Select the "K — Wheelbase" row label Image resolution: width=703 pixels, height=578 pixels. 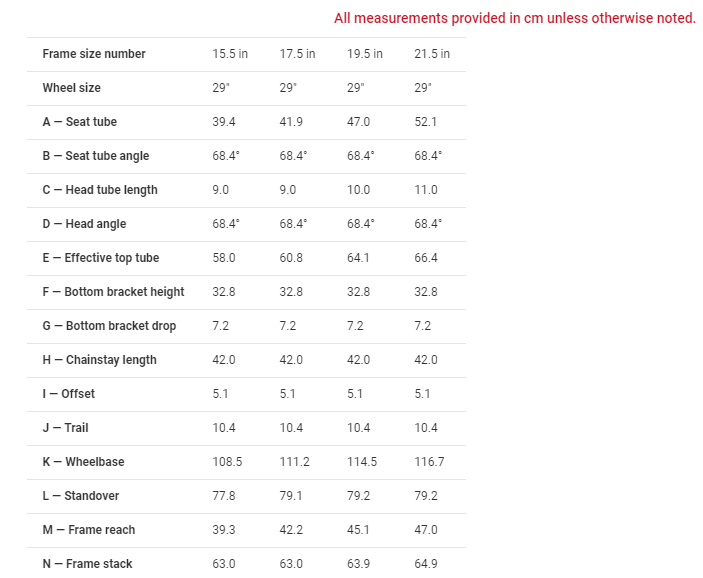pos(83,462)
